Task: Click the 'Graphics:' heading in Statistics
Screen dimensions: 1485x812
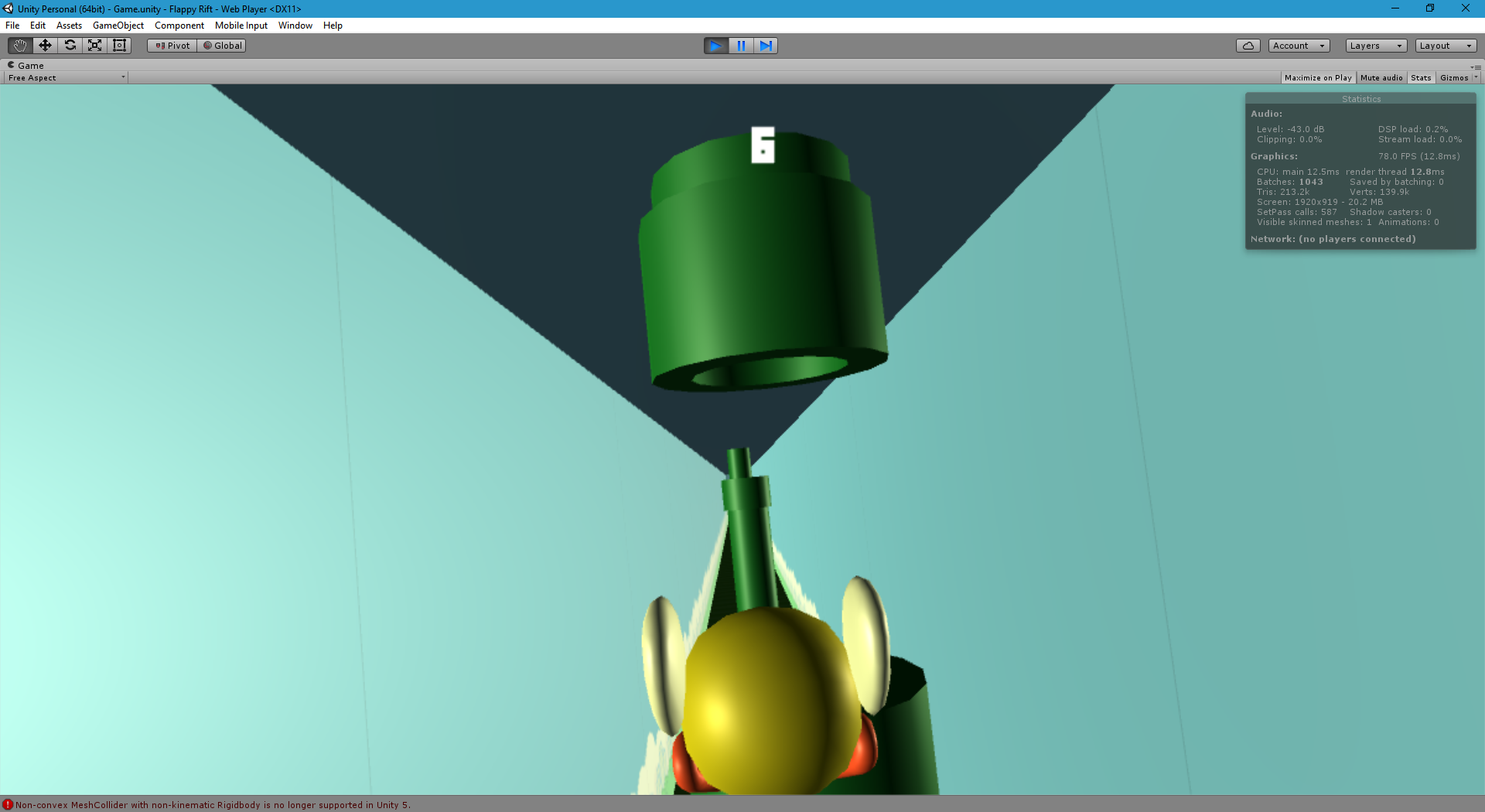Action: click(1274, 156)
